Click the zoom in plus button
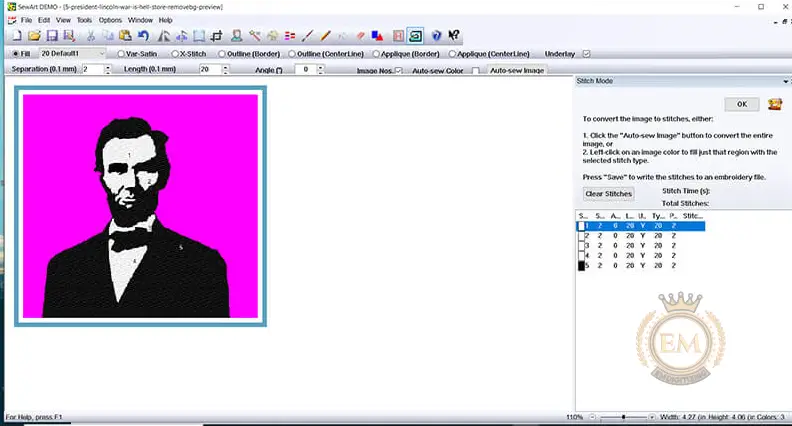Image resolution: width=792 pixels, height=426 pixels. 652,417
